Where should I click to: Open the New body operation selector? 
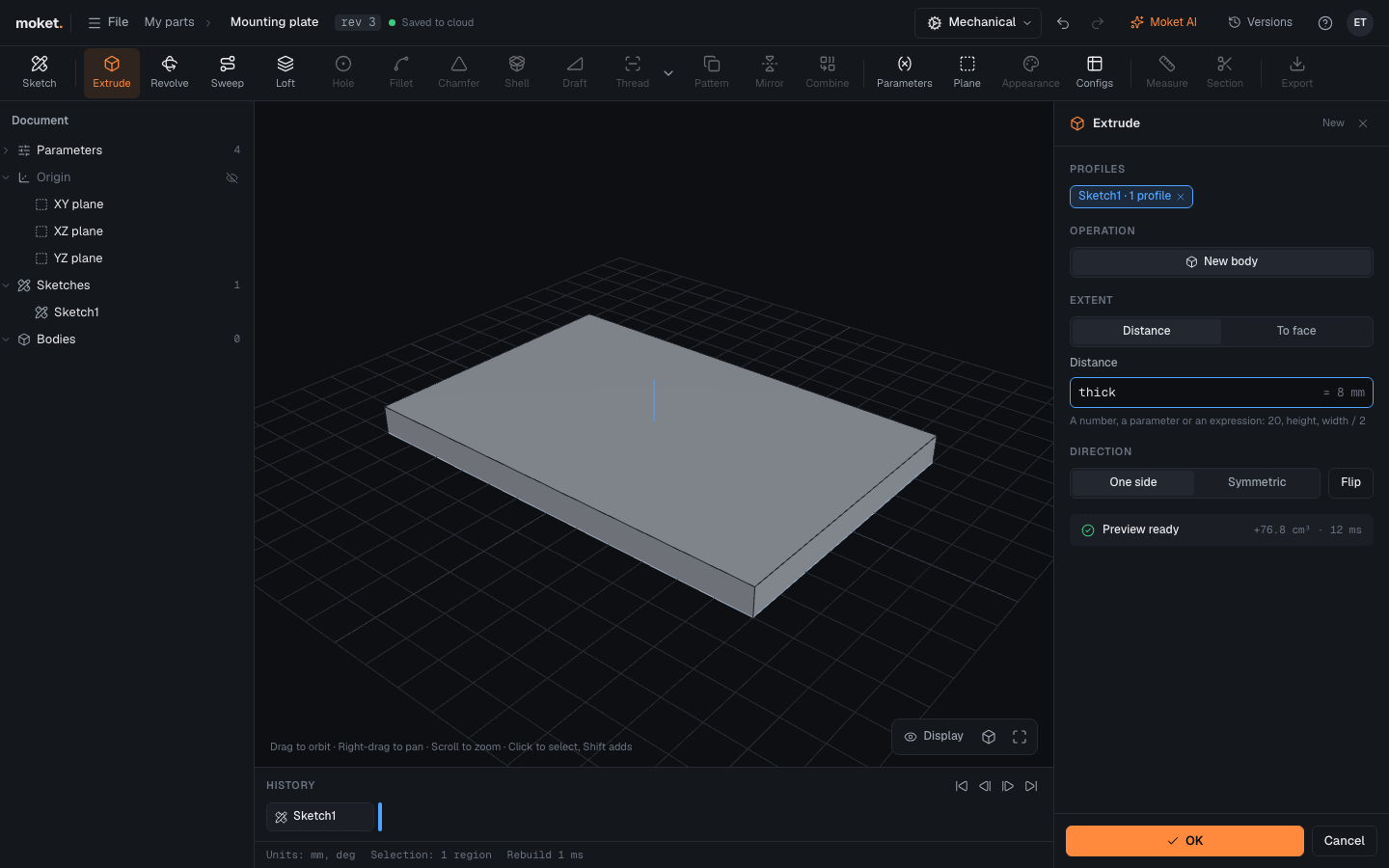(x=1221, y=262)
